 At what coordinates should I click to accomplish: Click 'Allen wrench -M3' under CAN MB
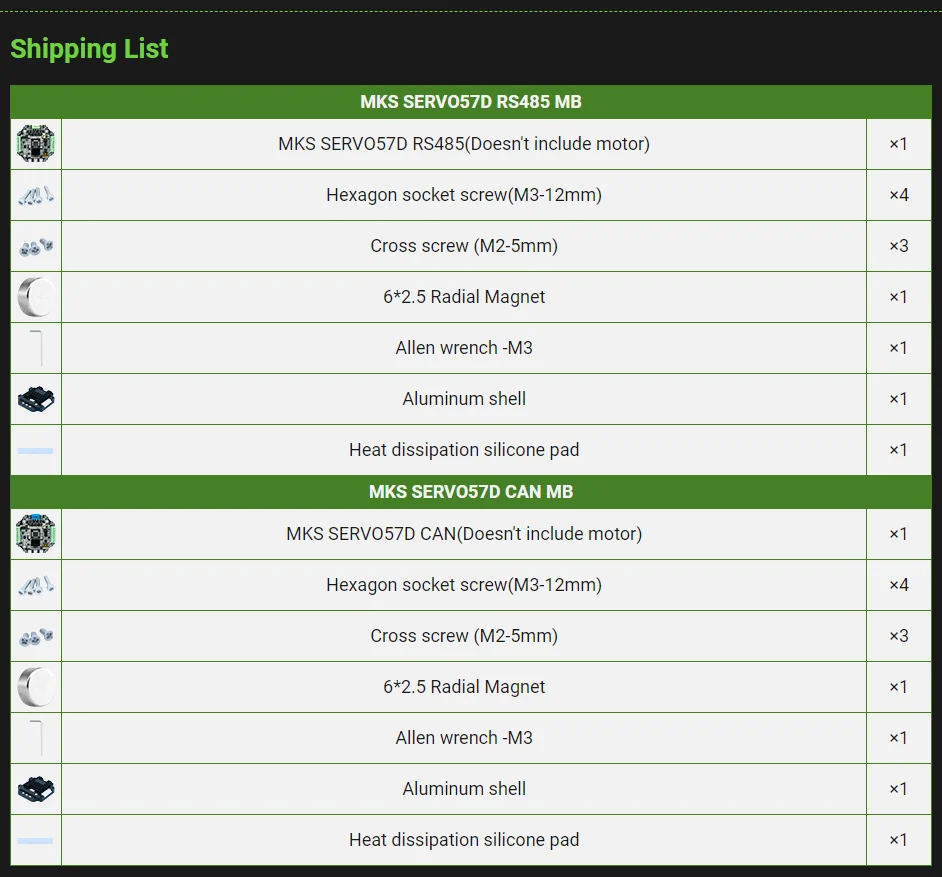pyautogui.click(x=464, y=738)
